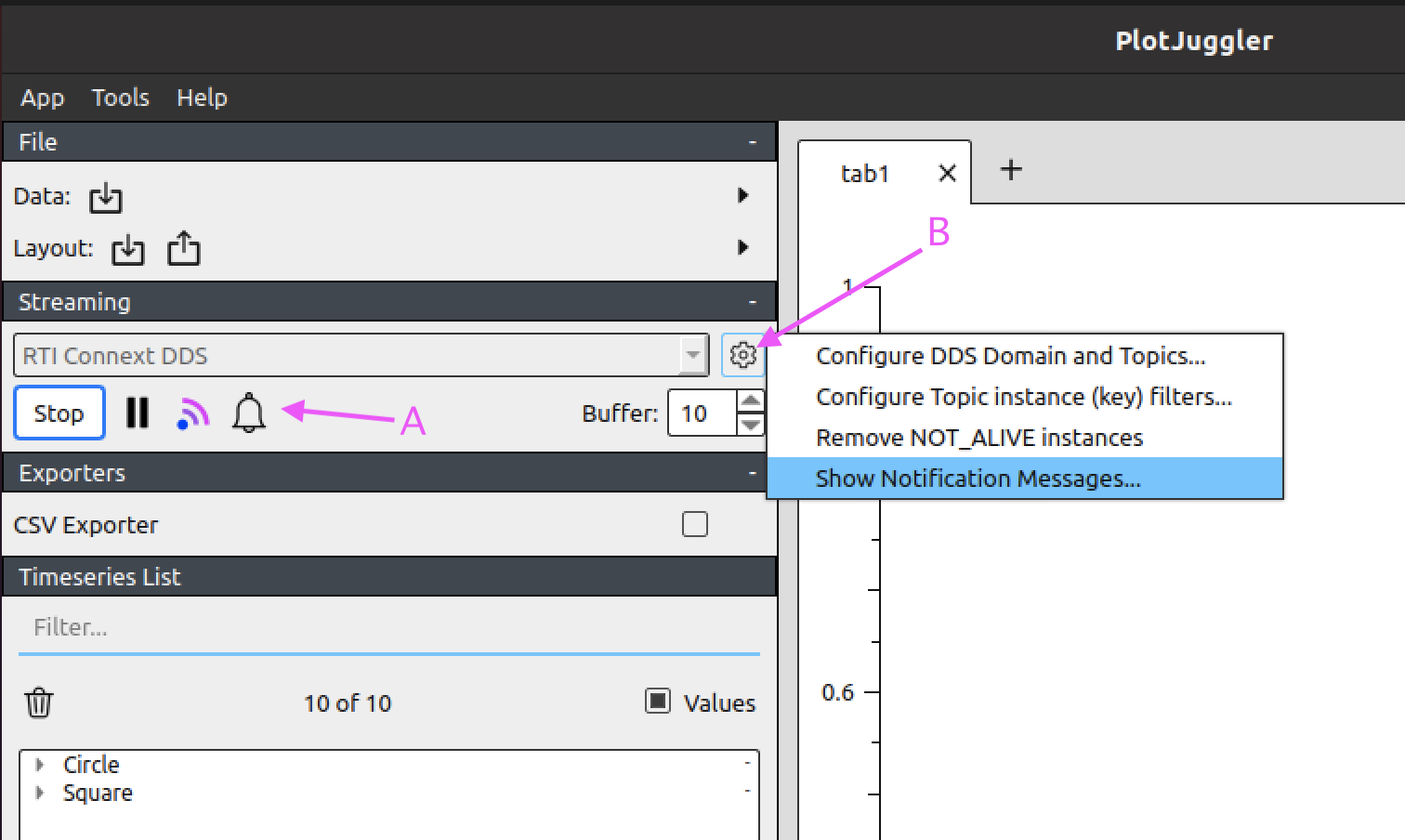The width and height of the screenshot is (1405, 840).
Task: Collapse the Streaming section
Action: pyautogui.click(x=752, y=302)
